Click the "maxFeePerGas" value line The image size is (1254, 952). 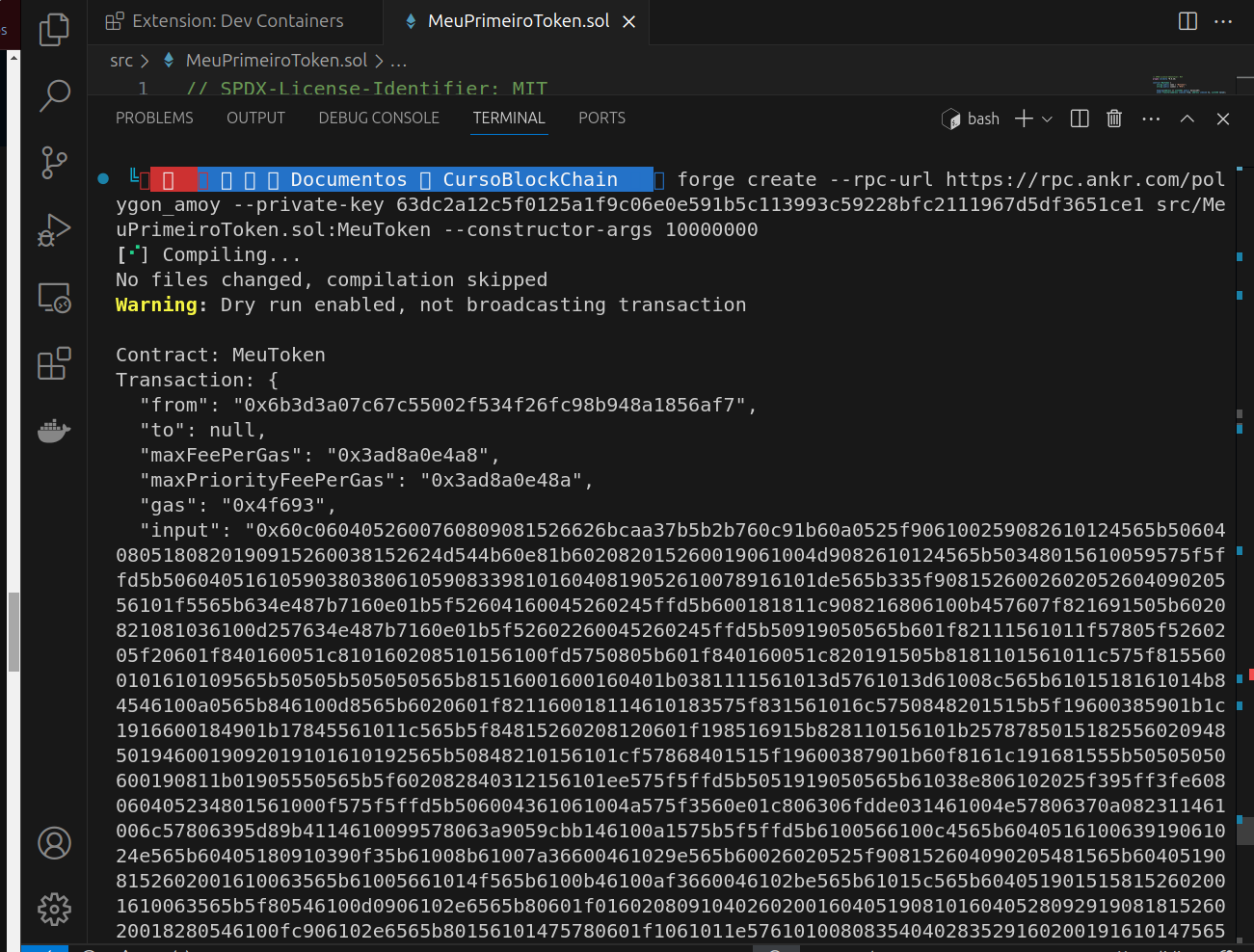pyautogui.click(x=320, y=455)
